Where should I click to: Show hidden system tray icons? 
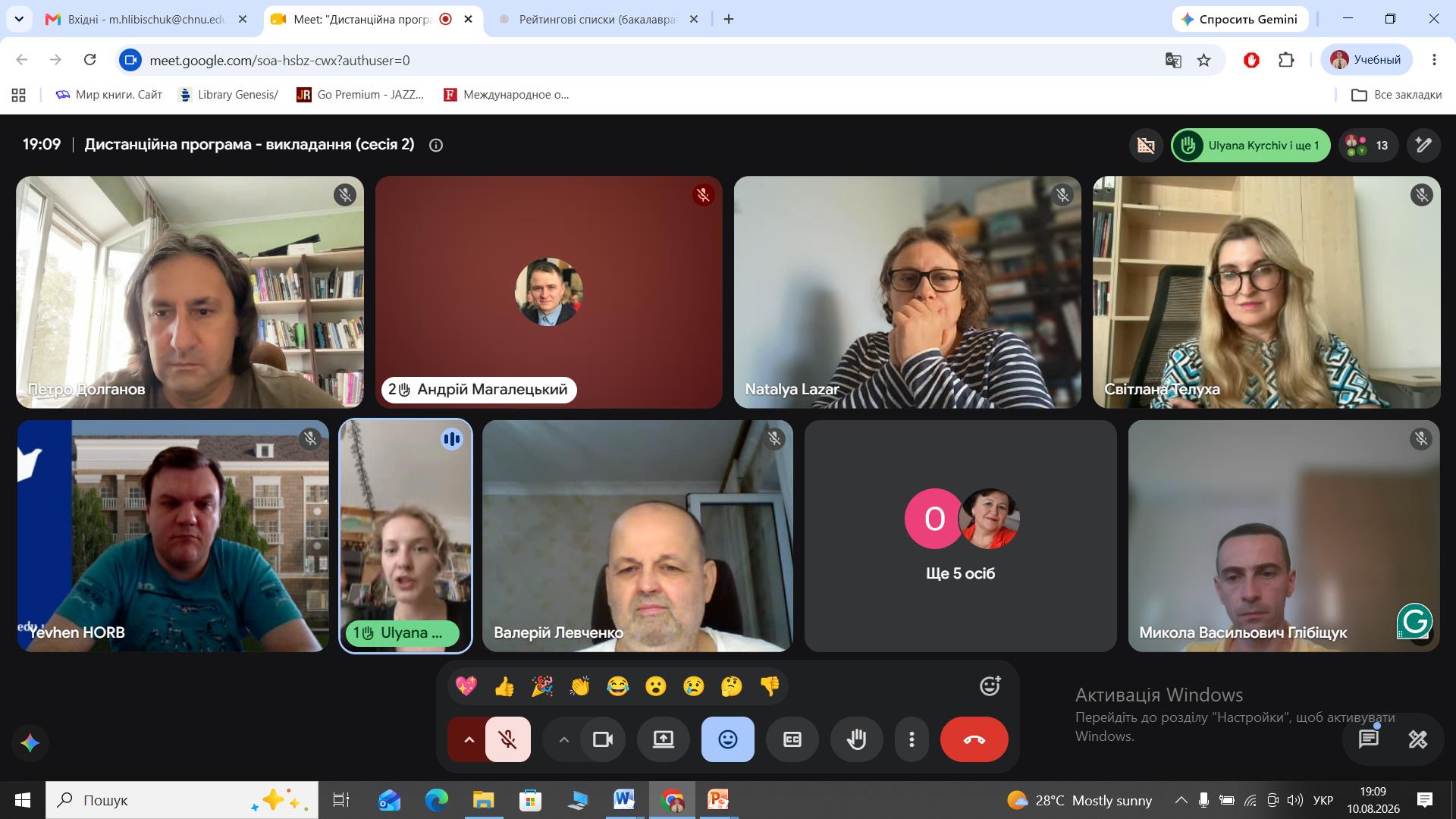tap(1181, 800)
